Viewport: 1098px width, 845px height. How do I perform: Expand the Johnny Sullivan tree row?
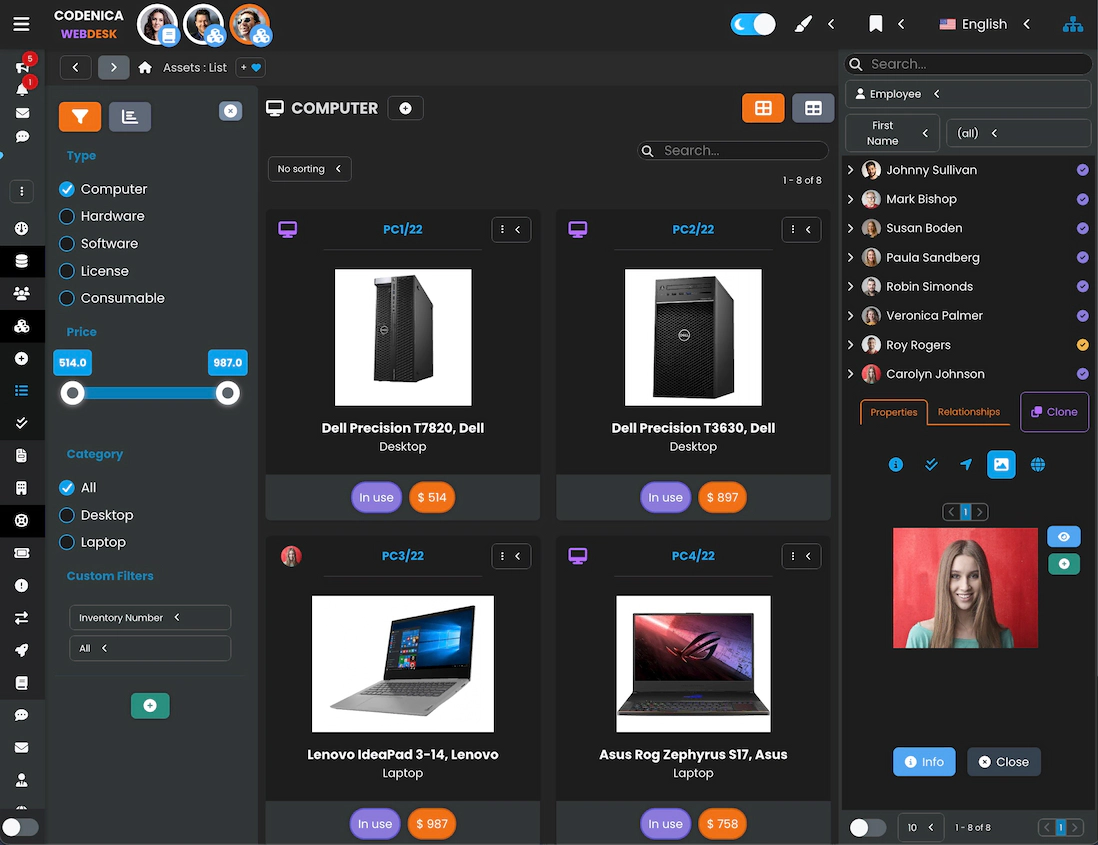pyautogui.click(x=851, y=170)
